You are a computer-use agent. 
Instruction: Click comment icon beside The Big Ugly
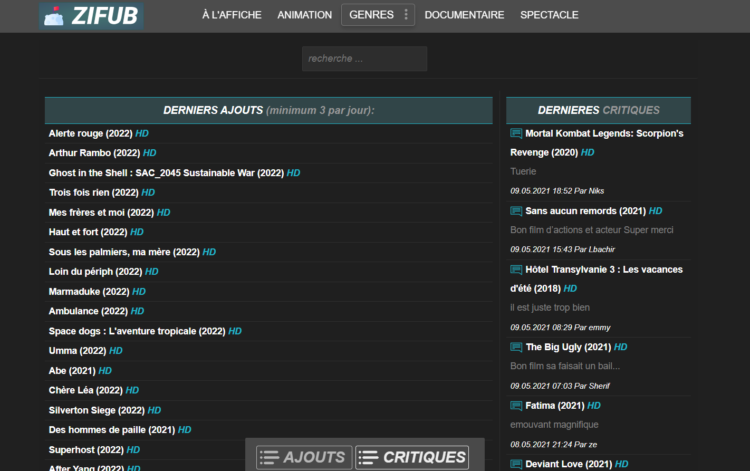click(516, 347)
